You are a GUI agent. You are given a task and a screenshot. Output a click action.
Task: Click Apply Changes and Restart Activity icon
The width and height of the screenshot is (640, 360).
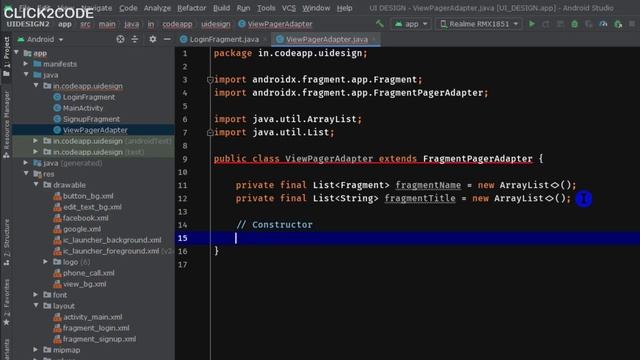(x=546, y=24)
